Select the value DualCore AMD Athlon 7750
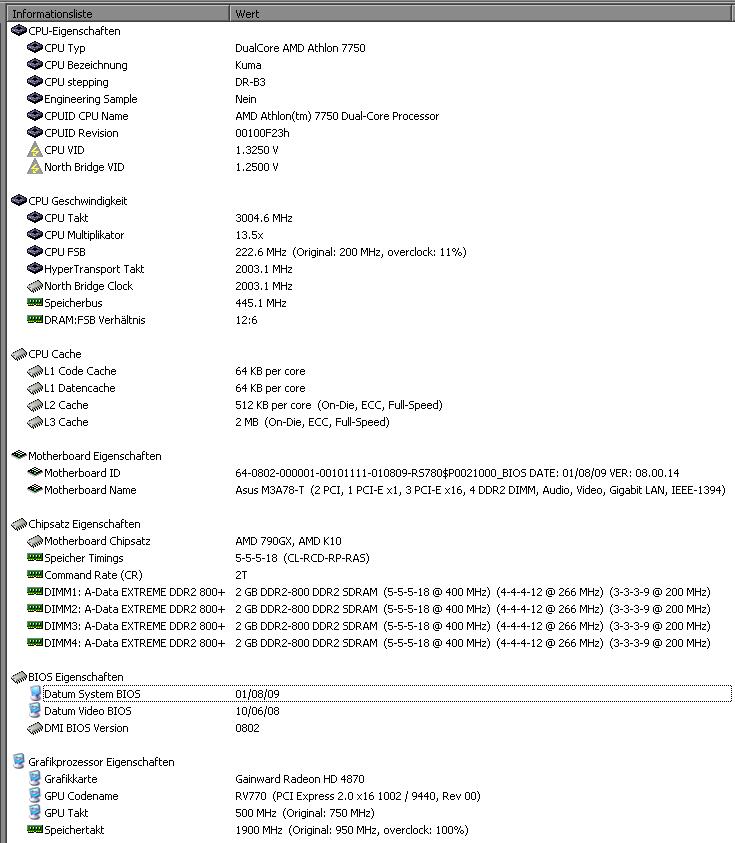The width and height of the screenshot is (735, 843). (x=300, y=48)
